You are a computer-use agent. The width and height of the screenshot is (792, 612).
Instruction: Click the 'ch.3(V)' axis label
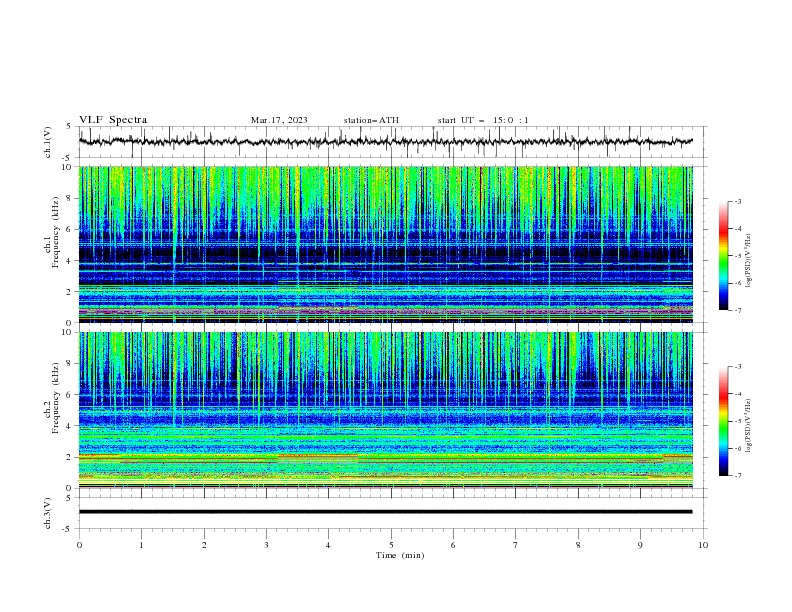click(x=48, y=513)
